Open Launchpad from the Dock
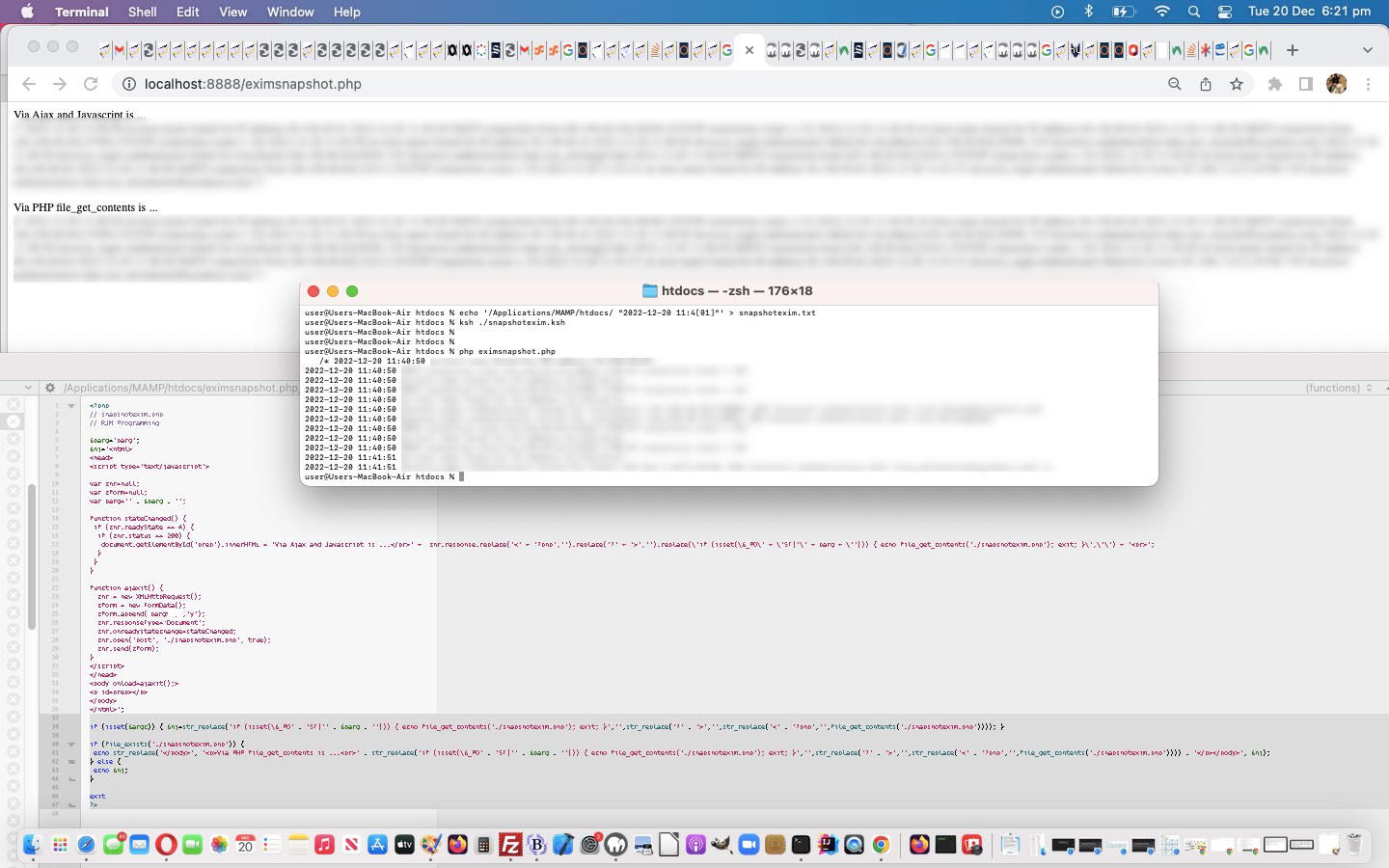Screen dimensions: 1389x868 click(x=60, y=845)
